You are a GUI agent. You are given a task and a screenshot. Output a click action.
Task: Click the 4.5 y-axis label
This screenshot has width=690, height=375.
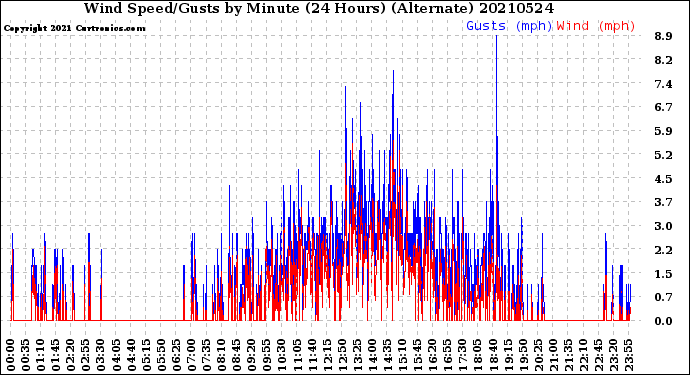(x=664, y=179)
